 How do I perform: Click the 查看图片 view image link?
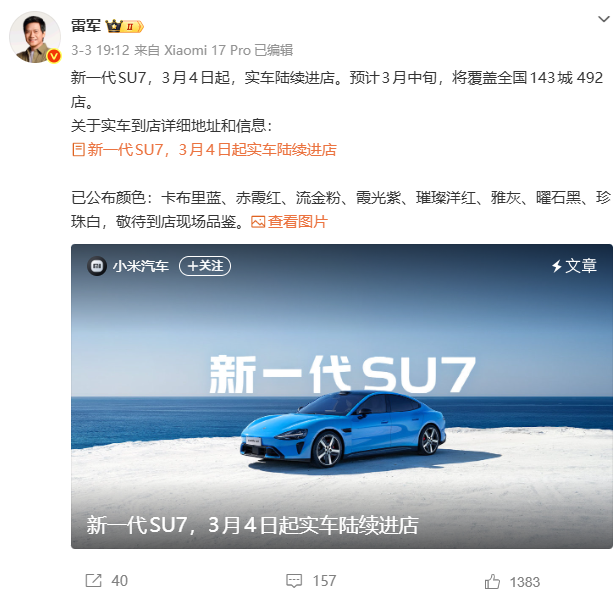289,222
